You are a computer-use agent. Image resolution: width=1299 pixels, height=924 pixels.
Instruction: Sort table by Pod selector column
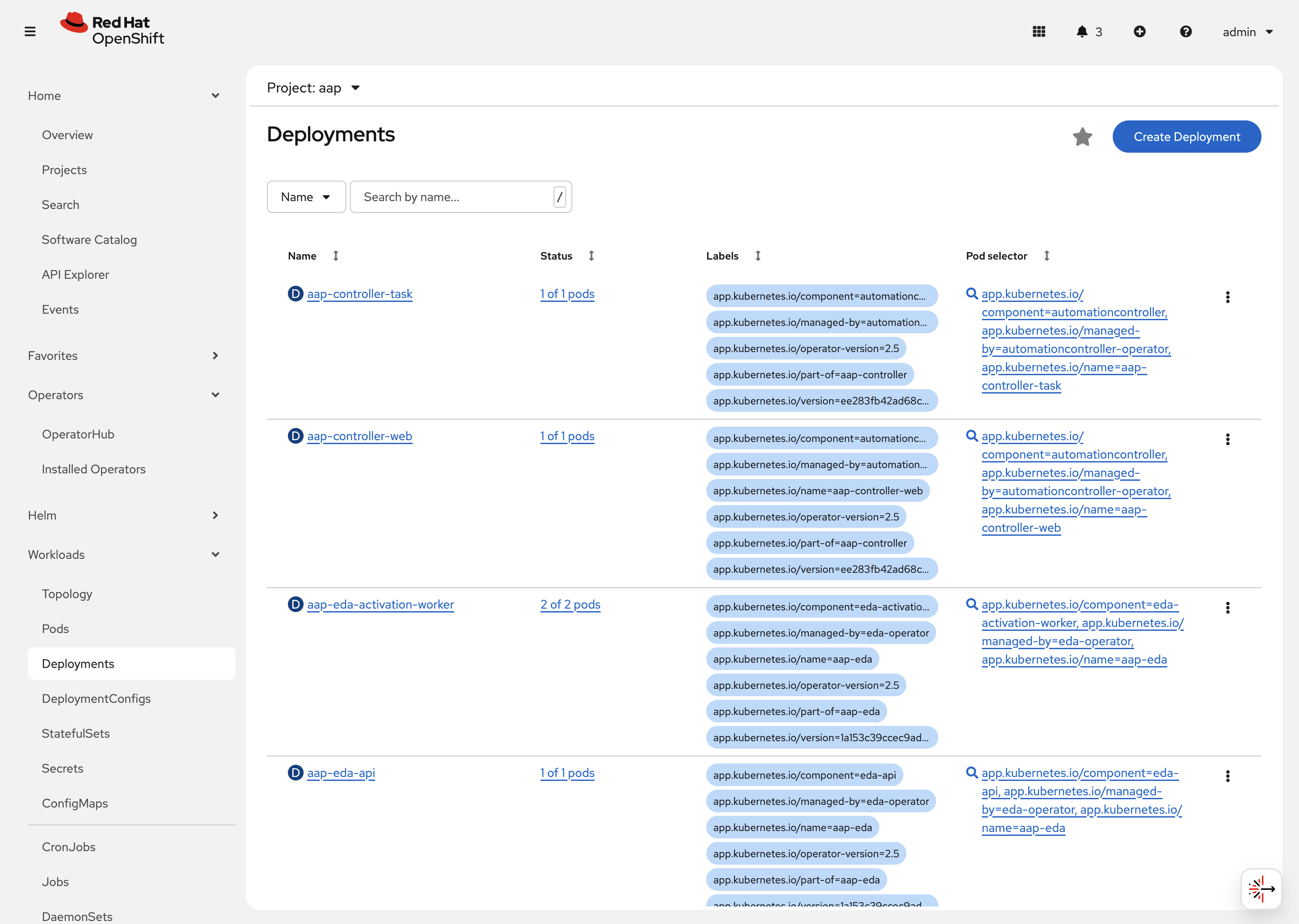pos(1046,256)
